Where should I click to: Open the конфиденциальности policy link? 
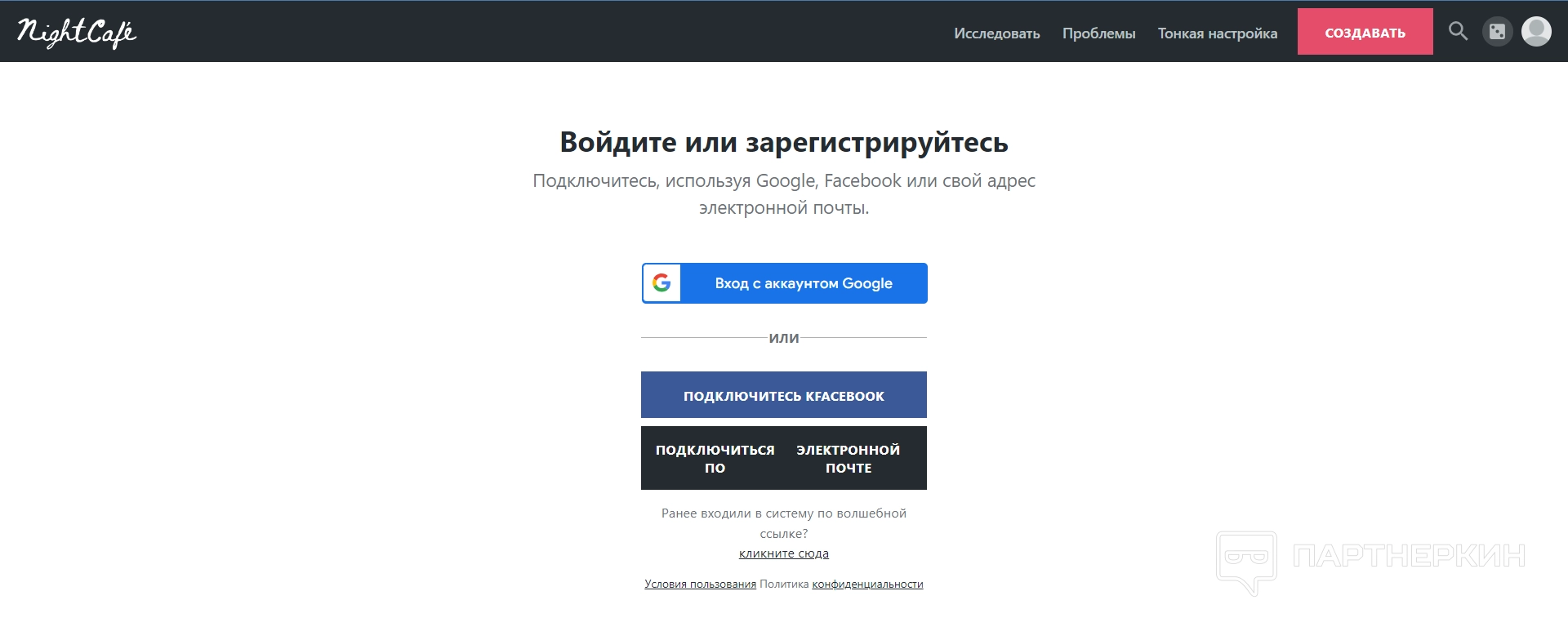[867, 584]
